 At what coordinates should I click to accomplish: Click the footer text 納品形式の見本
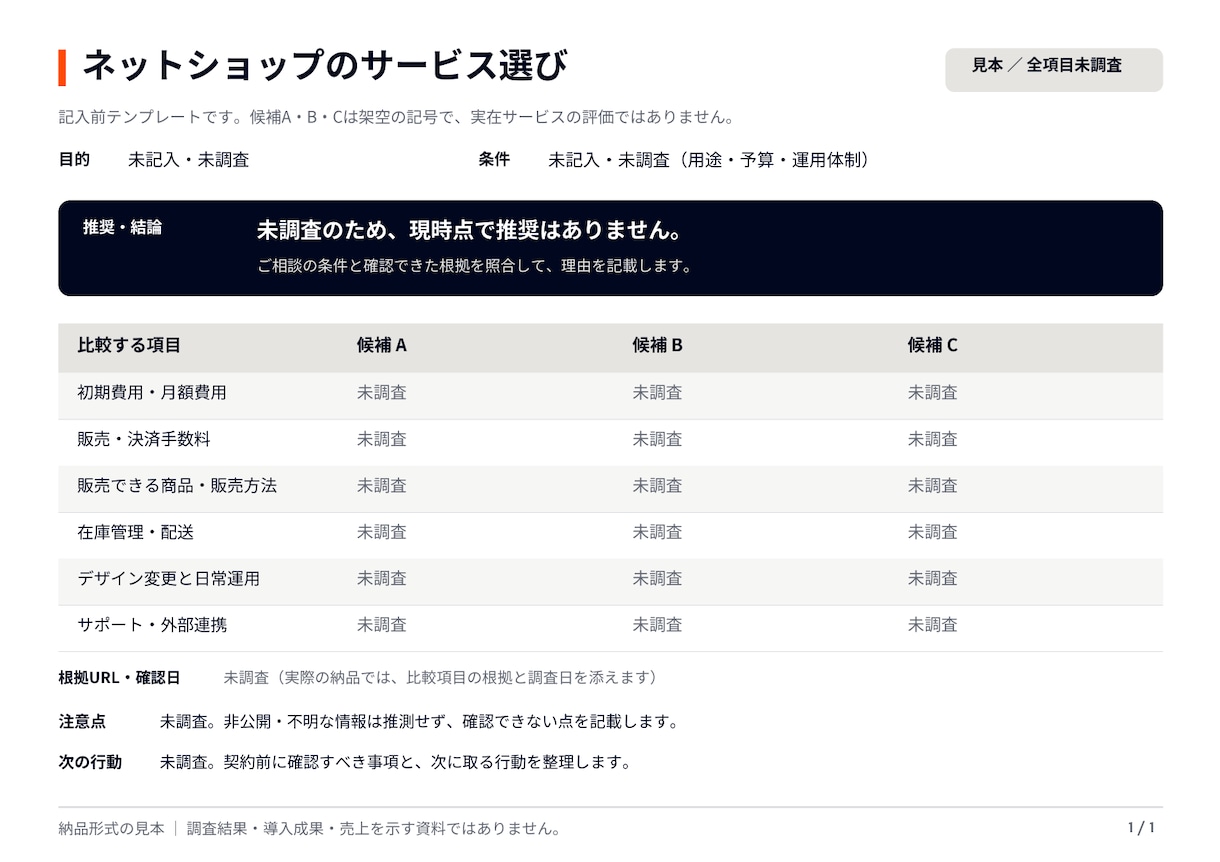111,829
